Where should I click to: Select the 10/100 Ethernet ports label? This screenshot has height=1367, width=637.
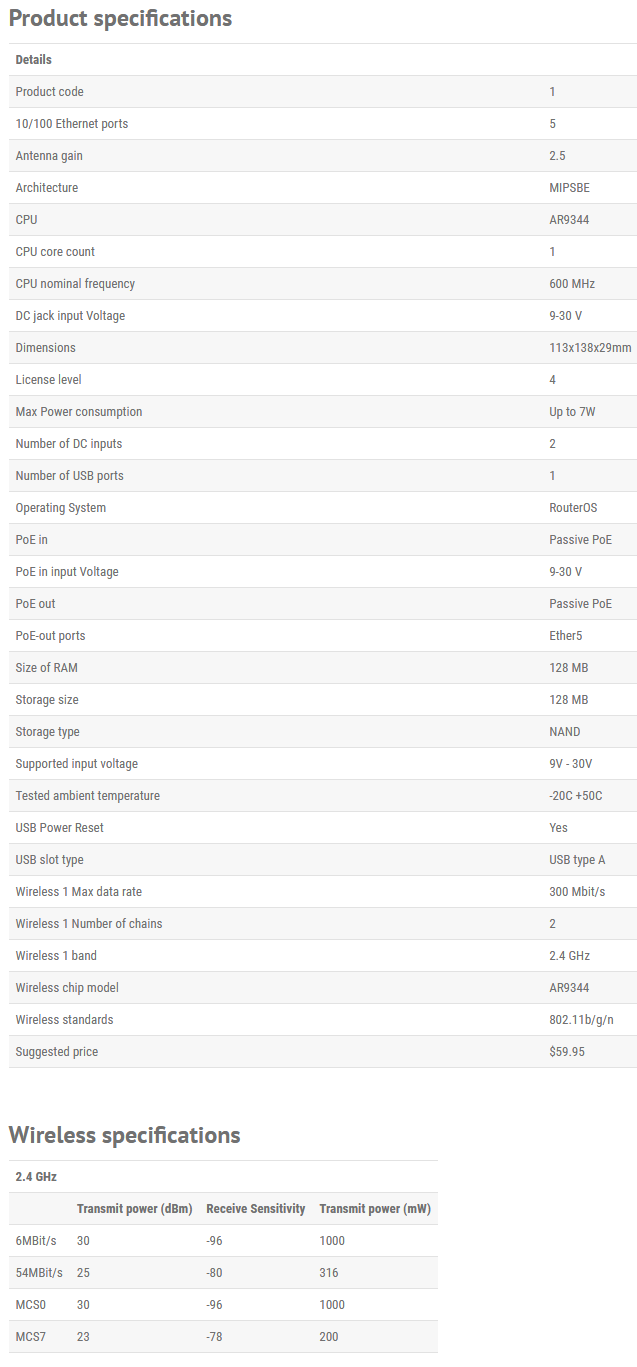pos(72,124)
